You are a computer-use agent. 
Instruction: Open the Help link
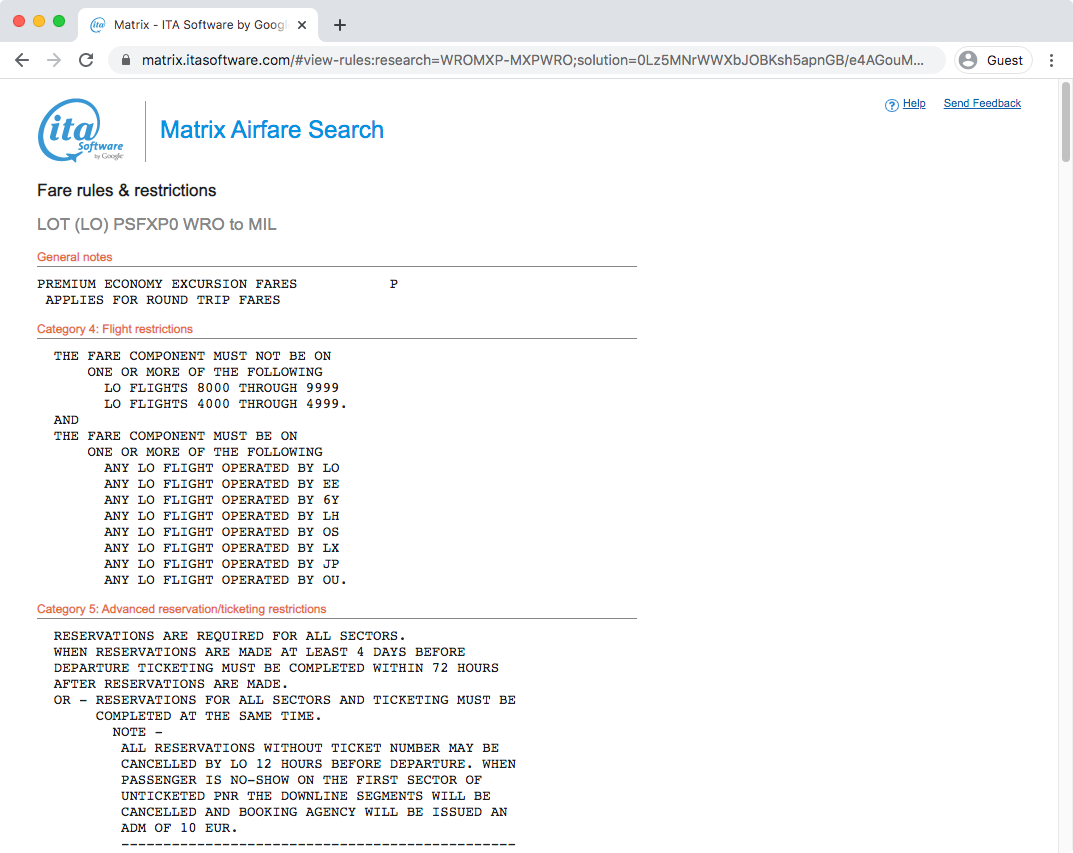pyautogui.click(x=914, y=104)
